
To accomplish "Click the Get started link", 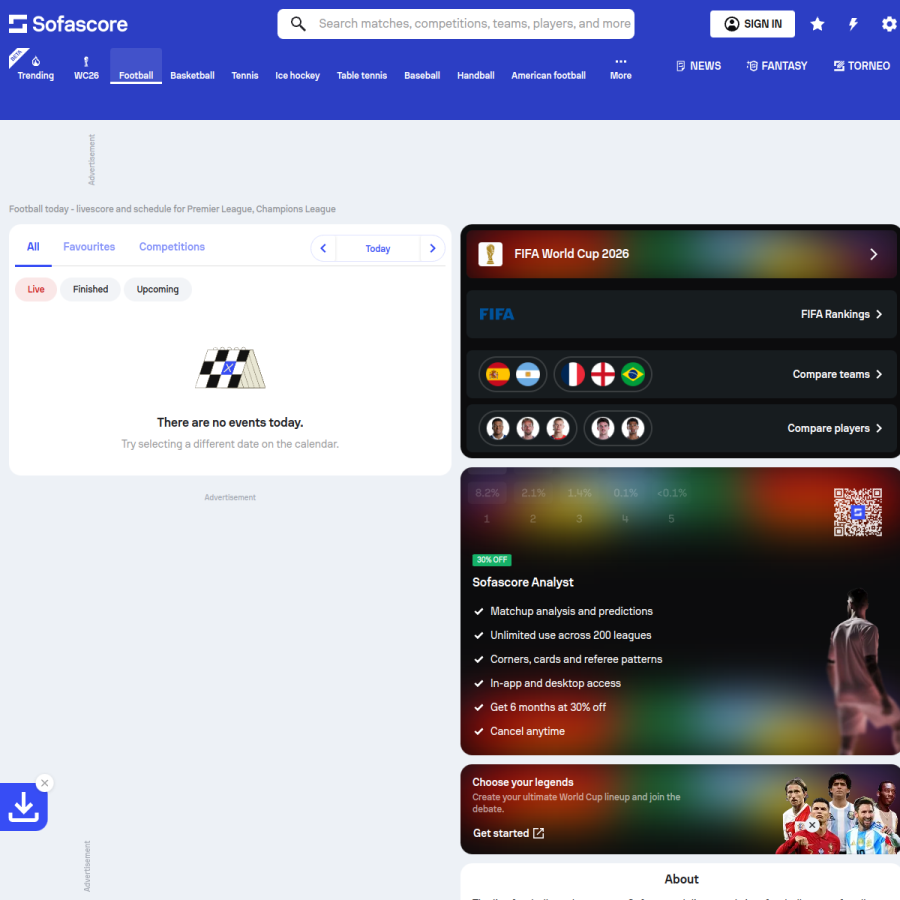I will (x=508, y=833).
